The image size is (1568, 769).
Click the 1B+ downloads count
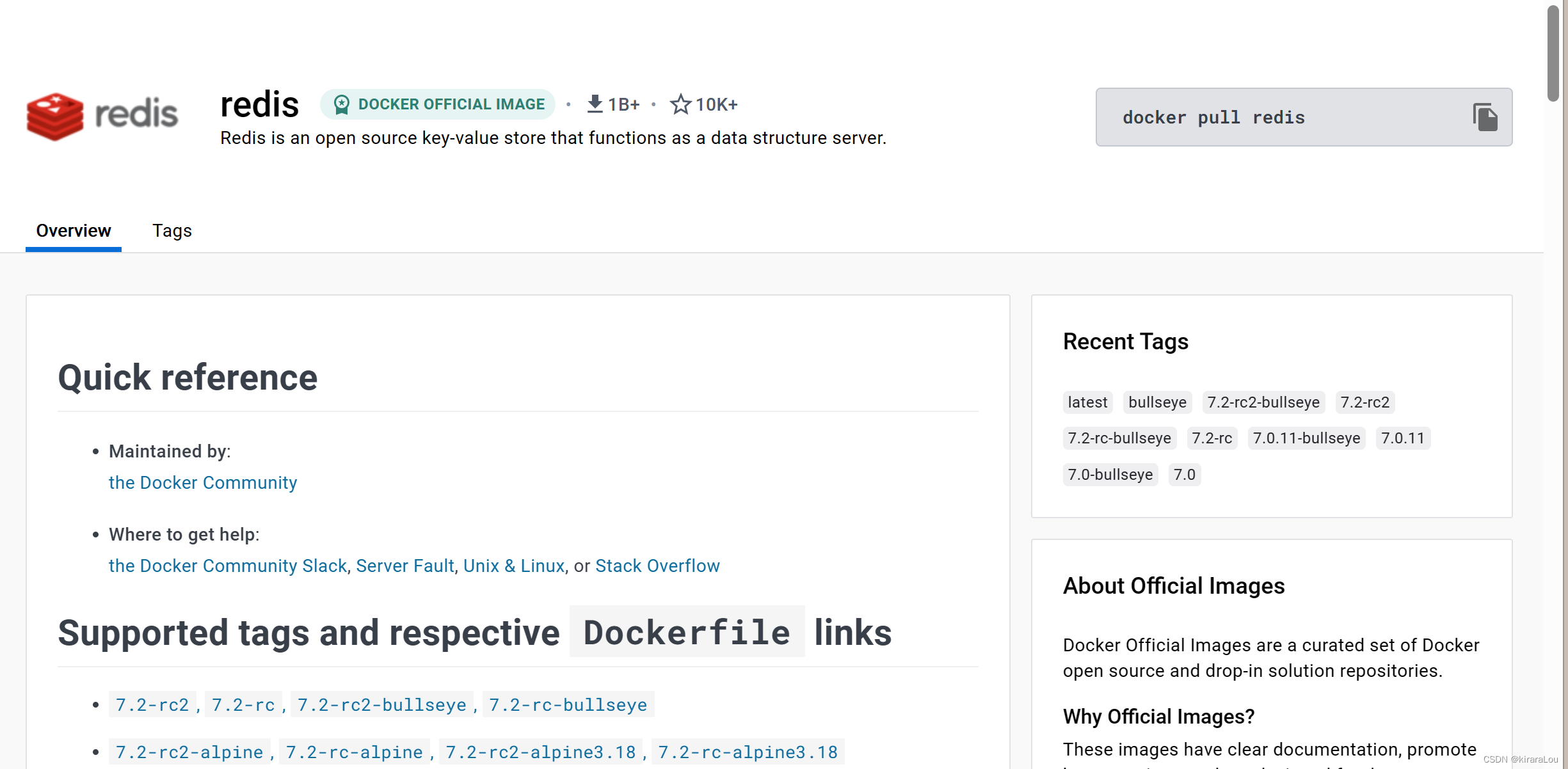[x=623, y=104]
